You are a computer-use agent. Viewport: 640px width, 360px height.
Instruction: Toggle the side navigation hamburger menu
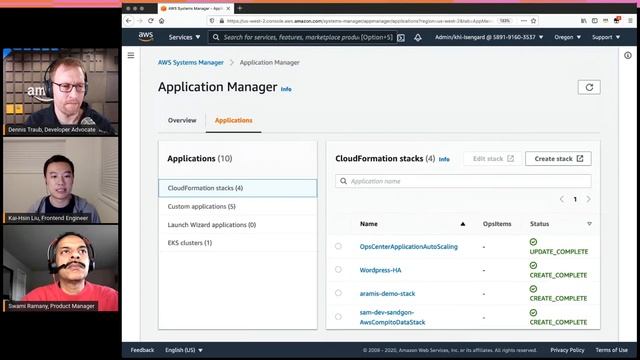pyautogui.click(x=131, y=55)
